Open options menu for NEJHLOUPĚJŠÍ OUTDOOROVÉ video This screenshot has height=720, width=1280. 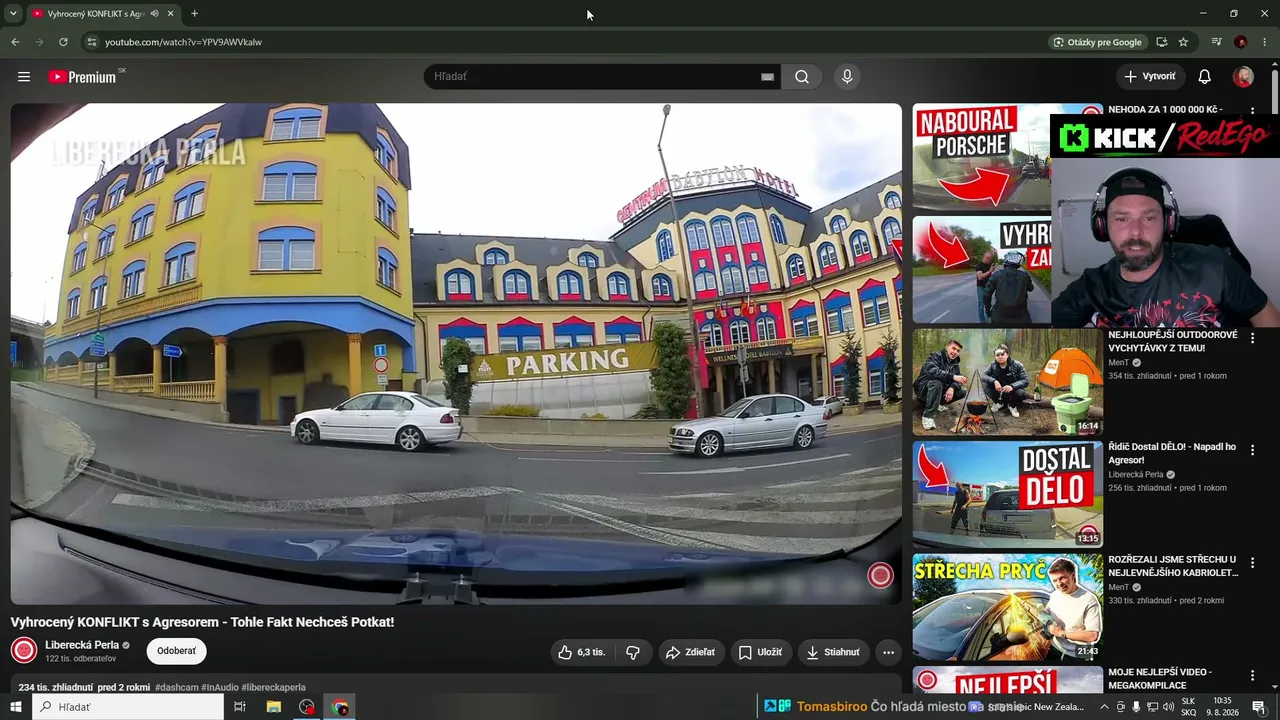(1252, 339)
